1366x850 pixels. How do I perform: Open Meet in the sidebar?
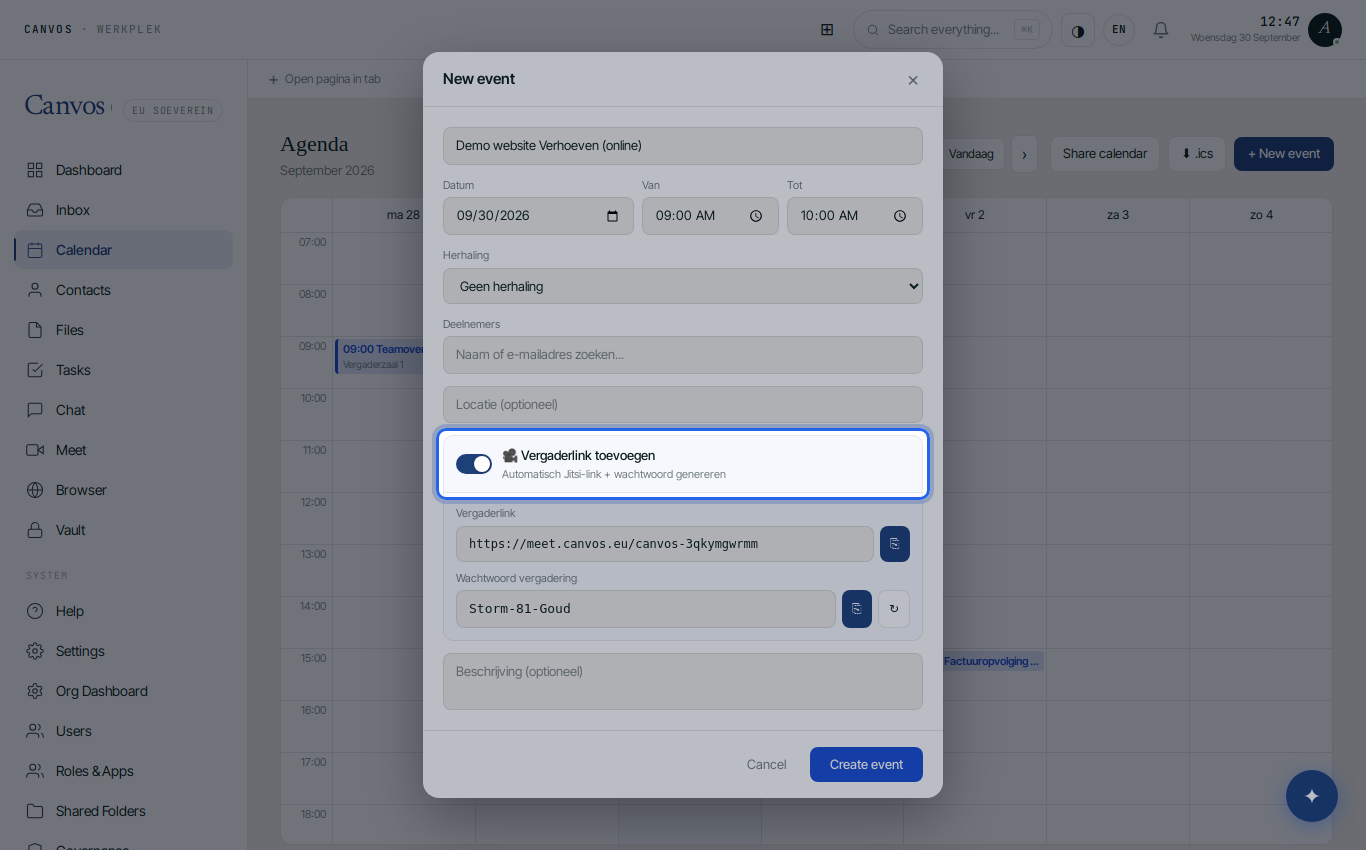click(x=123, y=450)
